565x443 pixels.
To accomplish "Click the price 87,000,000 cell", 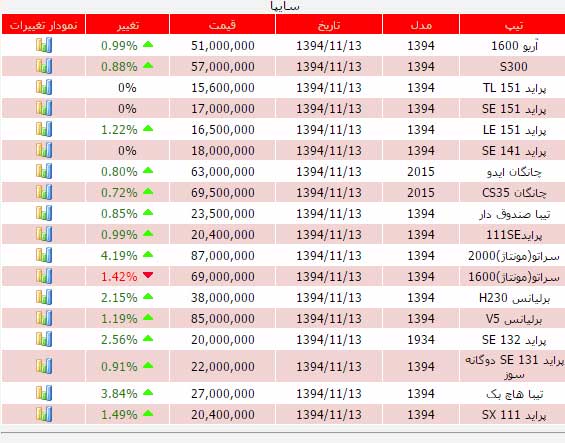I will pos(223,256).
